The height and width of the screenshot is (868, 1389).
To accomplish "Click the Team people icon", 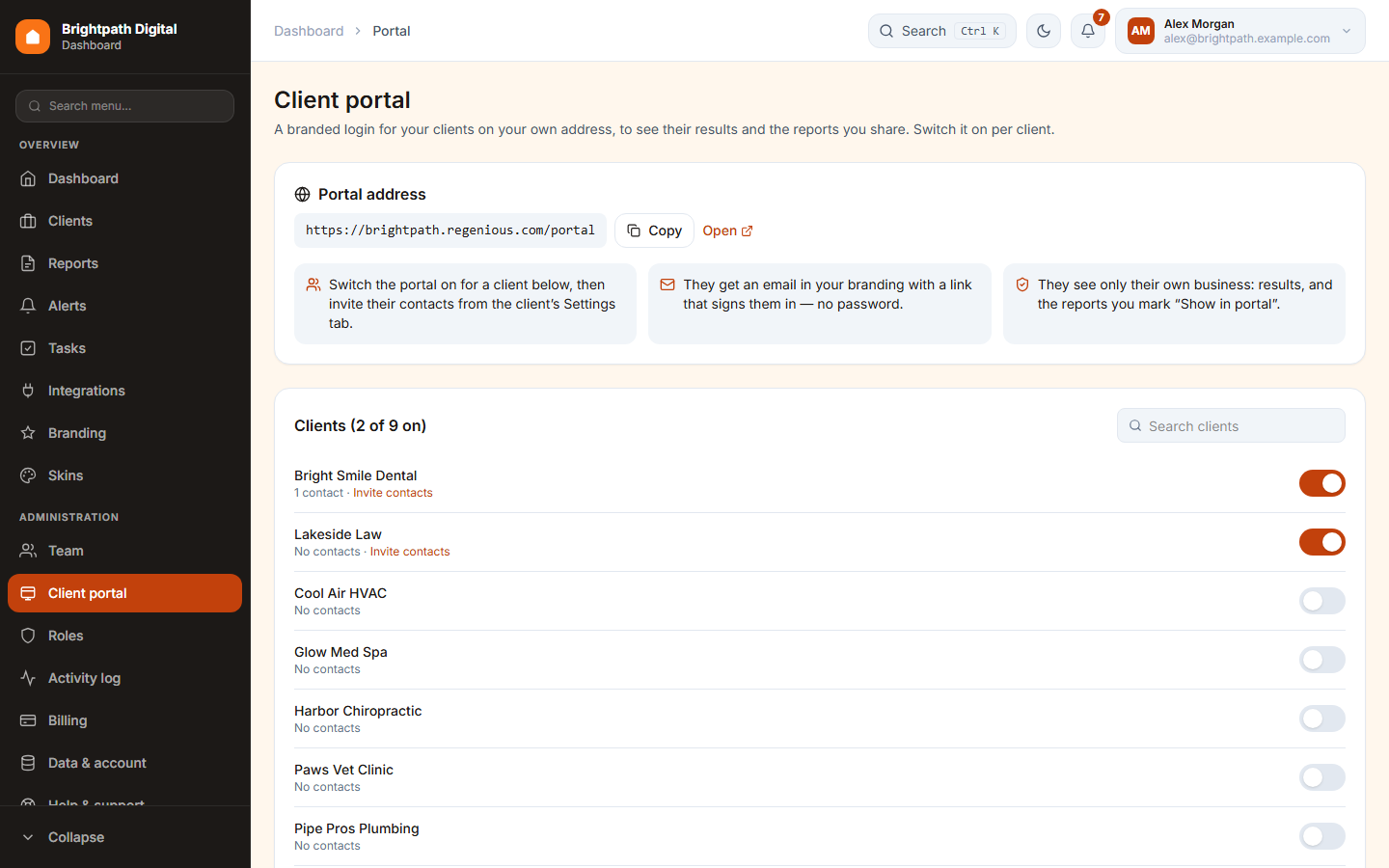I will click(28, 551).
